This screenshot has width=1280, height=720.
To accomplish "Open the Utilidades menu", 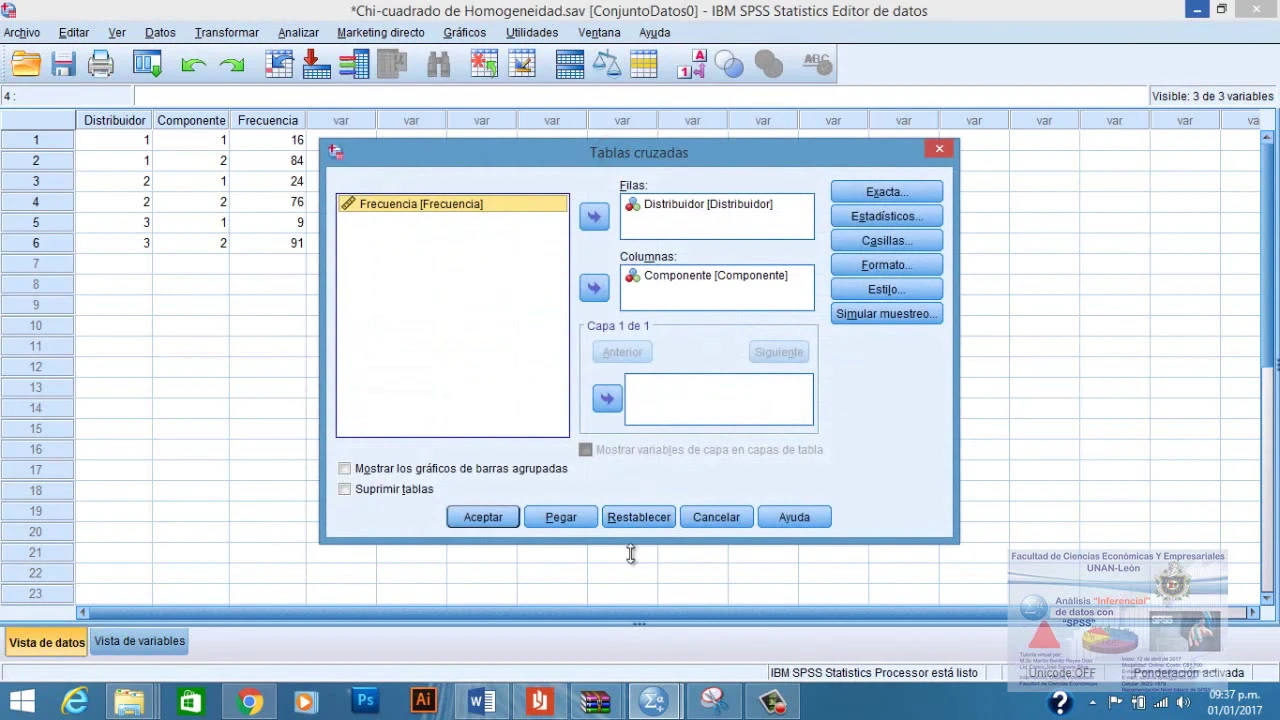I will tap(532, 33).
